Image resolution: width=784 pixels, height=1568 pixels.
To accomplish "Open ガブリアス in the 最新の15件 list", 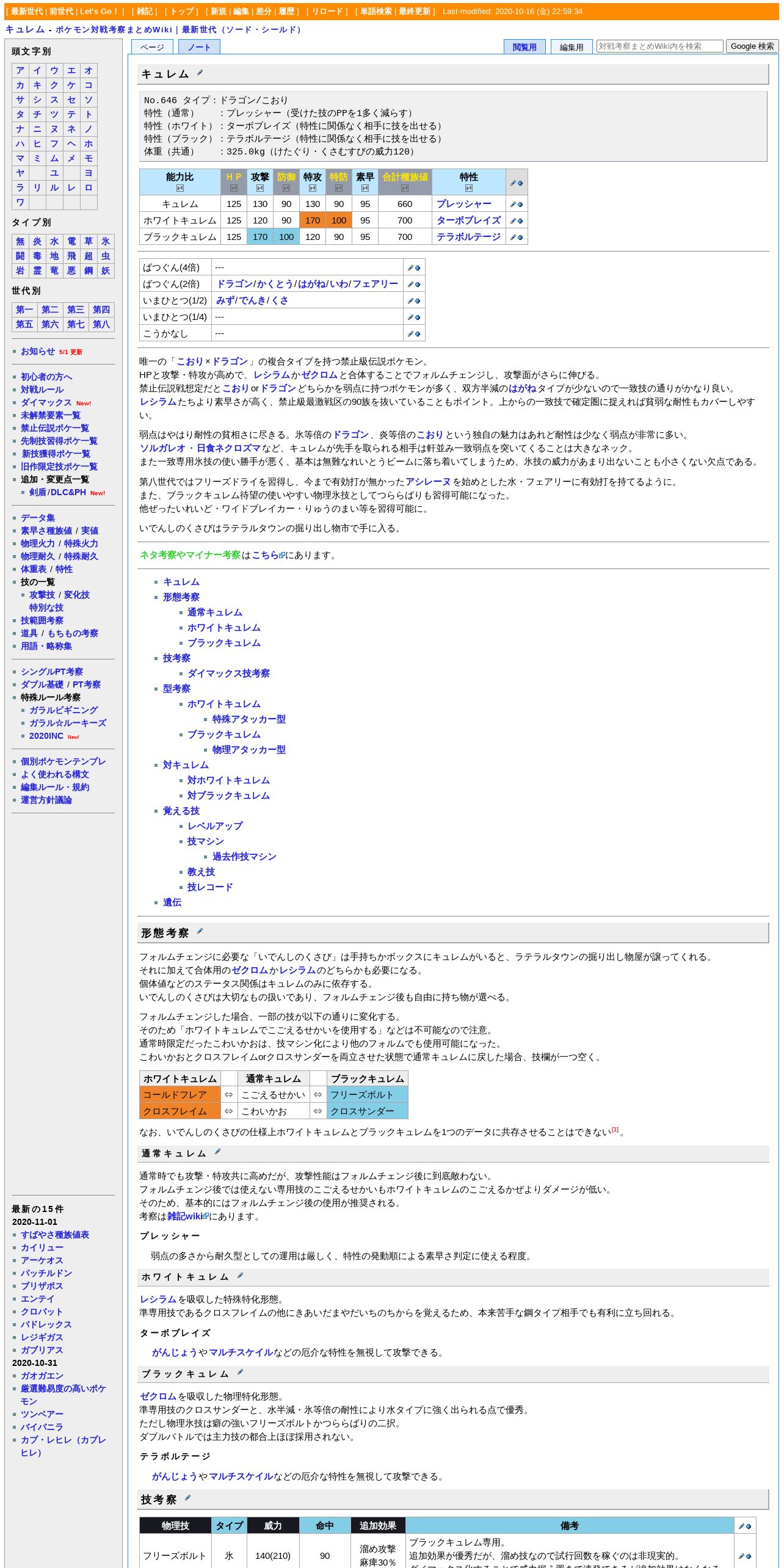I will (42, 1350).
